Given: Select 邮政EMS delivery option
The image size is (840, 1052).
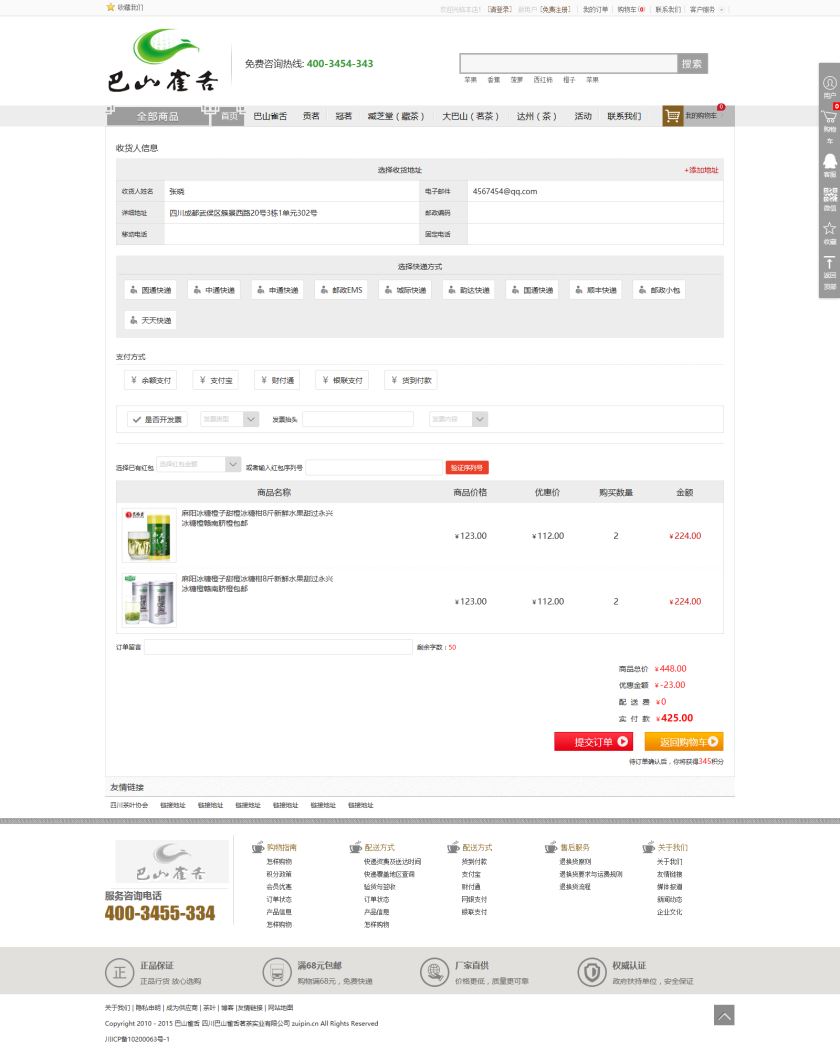Looking at the screenshot, I should pyautogui.click(x=341, y=290).
